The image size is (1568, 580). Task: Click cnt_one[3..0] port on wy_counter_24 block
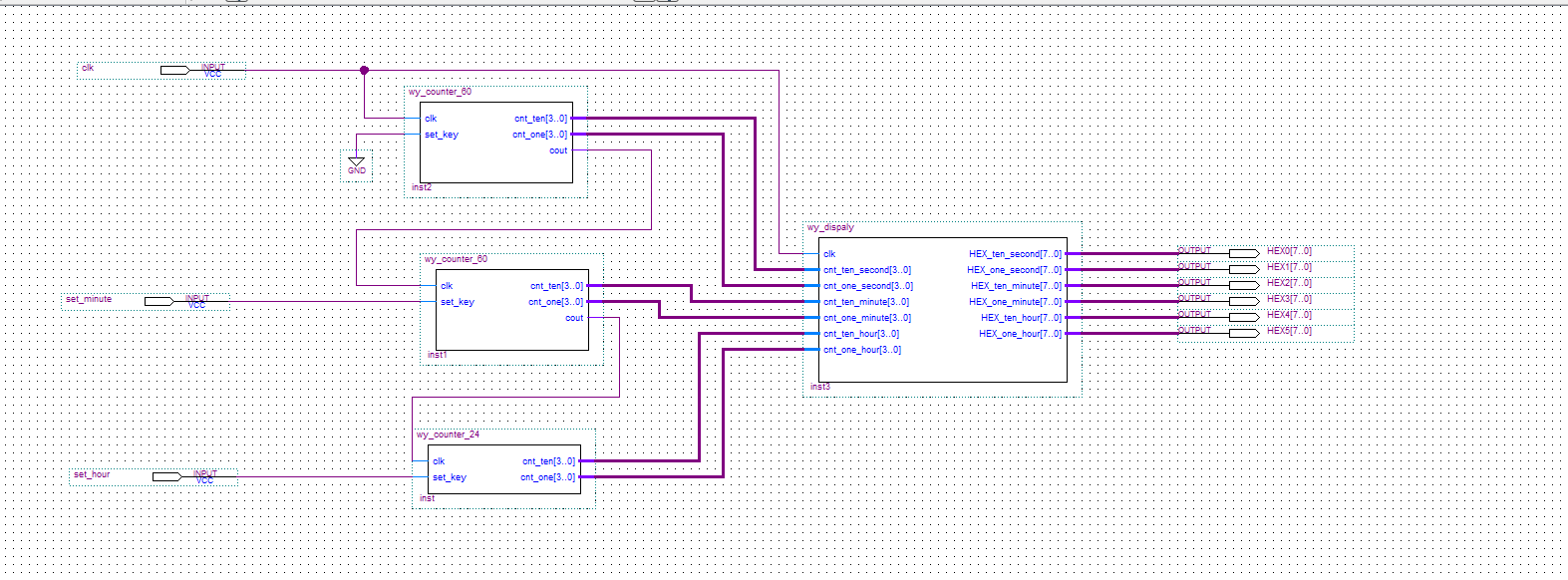[x=548, y=477]
